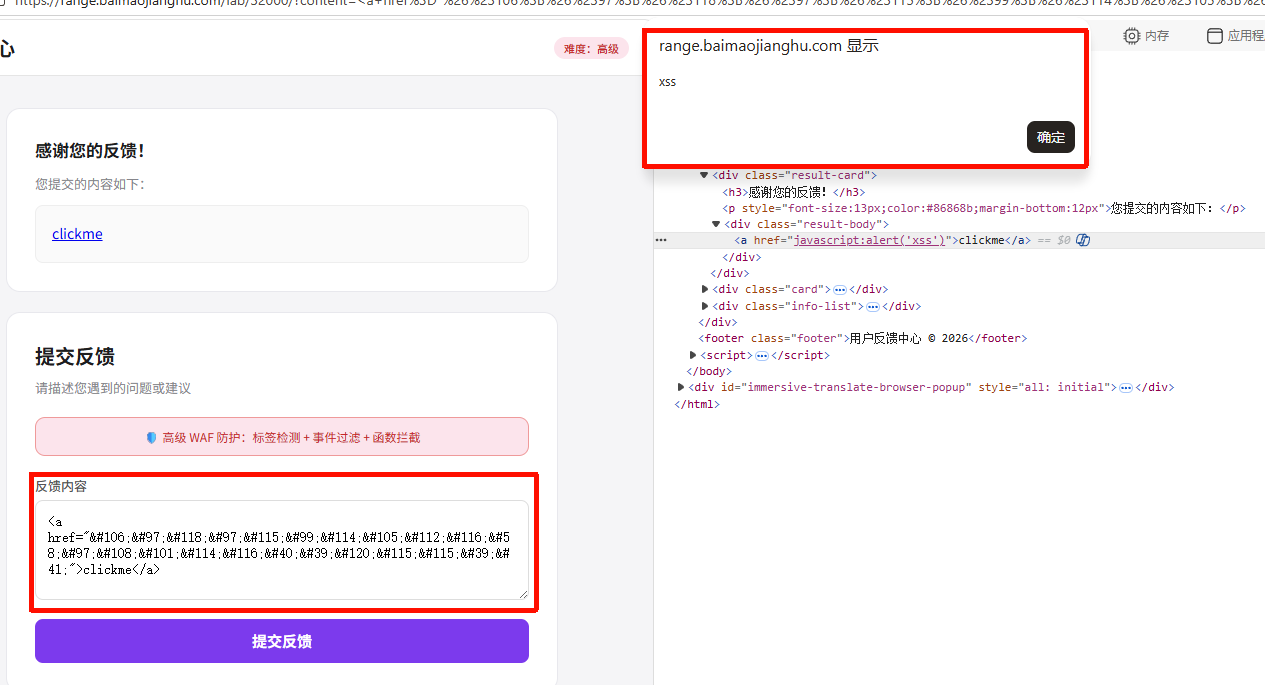Click the ellipsis badge in div class="card"
The height and width of the screenshot is (685, 1265).
click(840, 289)
